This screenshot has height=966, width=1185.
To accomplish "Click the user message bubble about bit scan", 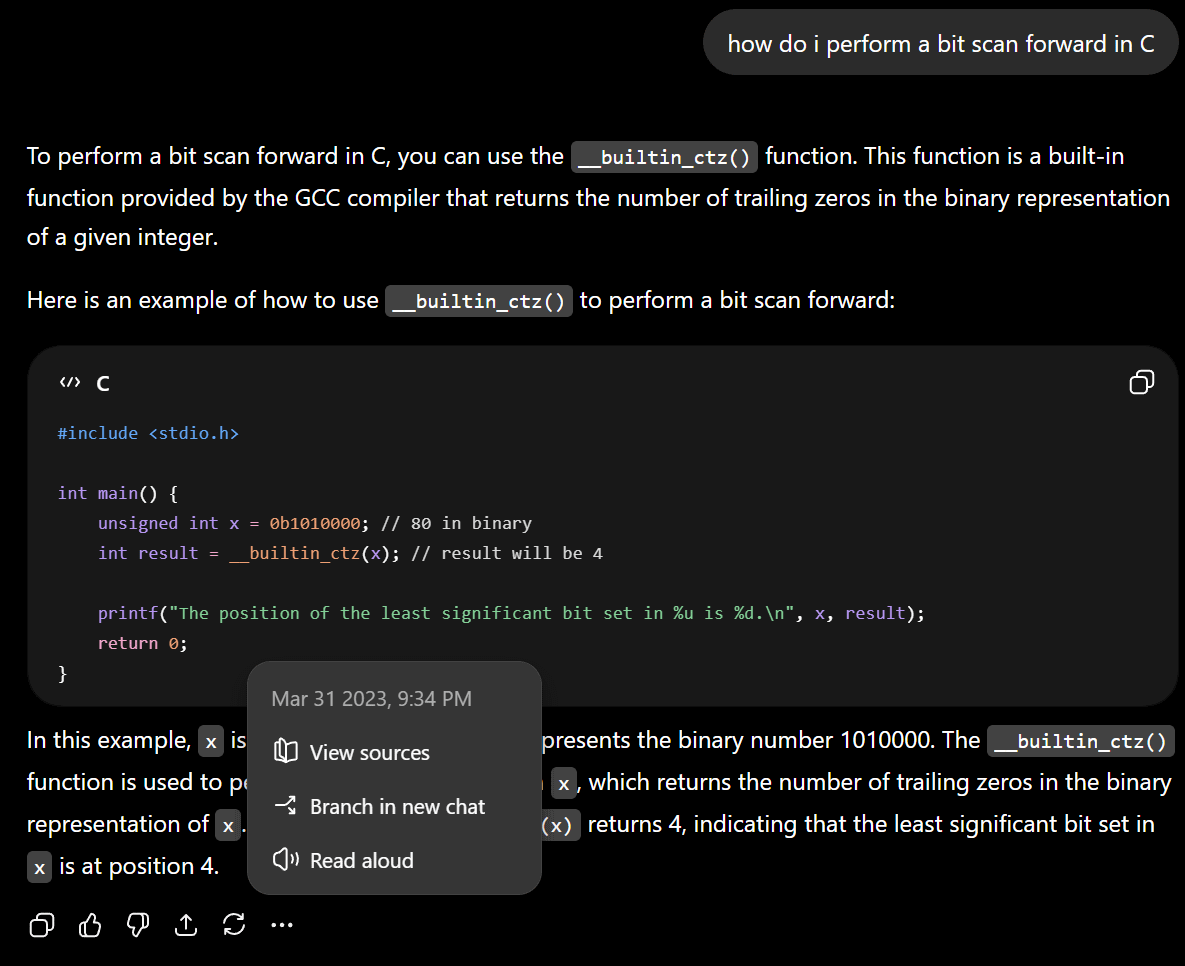I will pos(940,43).
